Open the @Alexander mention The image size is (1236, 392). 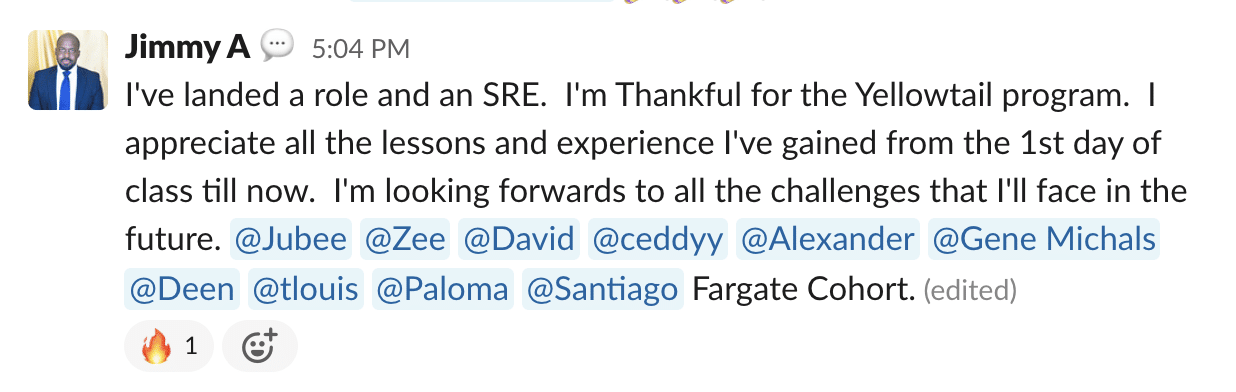click(x=827, y=240)
